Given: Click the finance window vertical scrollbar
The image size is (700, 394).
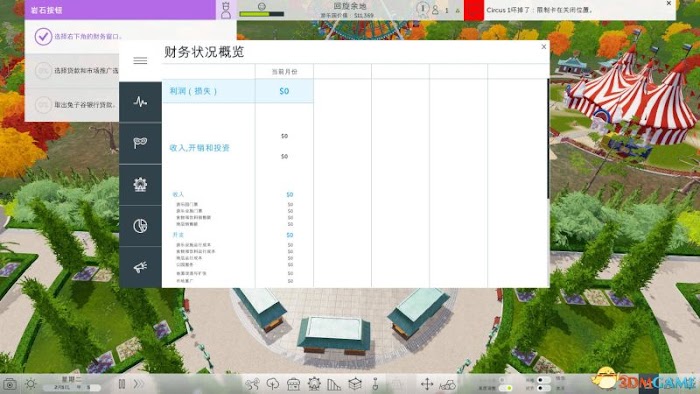Looking at the screenshot, I should [548, 138].
